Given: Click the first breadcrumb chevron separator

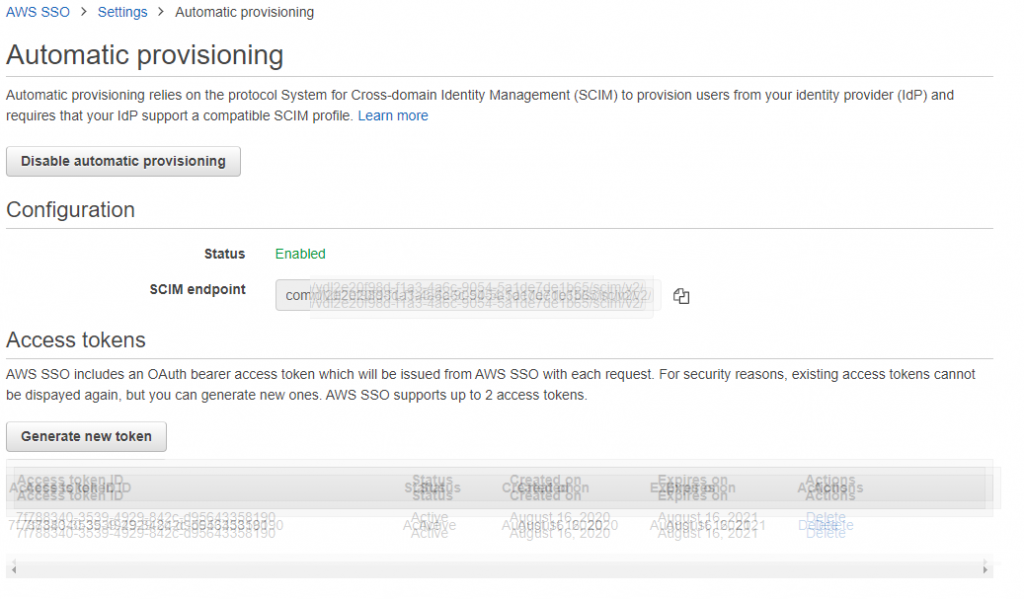Looking at the screenshot, I should point(84,12).
